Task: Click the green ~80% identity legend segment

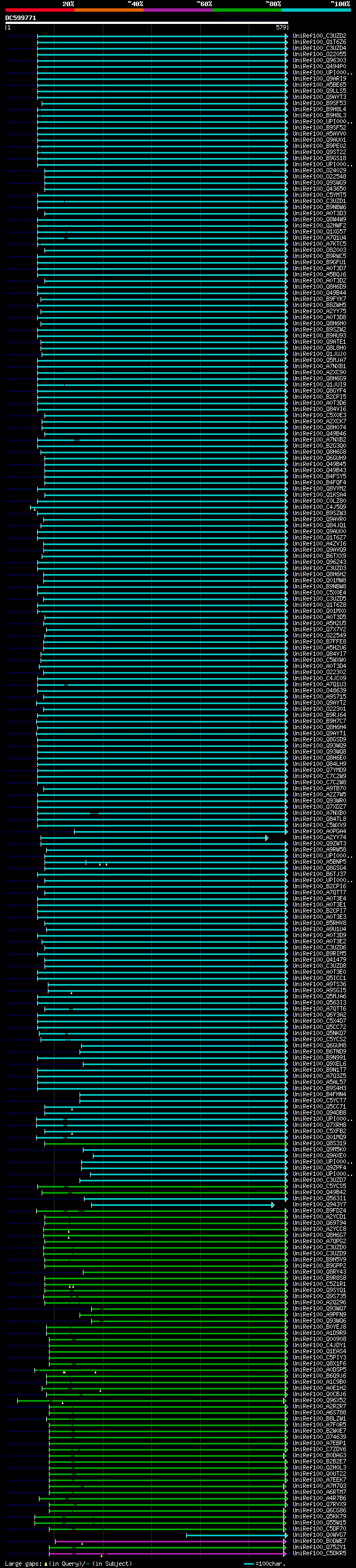Action: (x=247, y=10)
